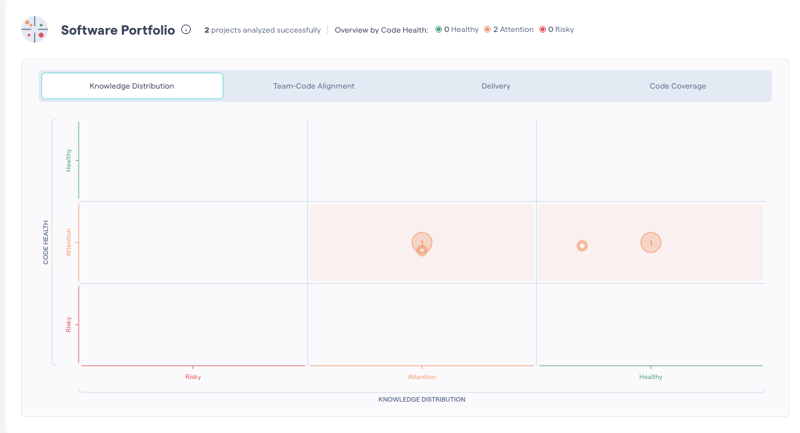Click the small ring marker in the Healthy knowledge column
The width and height of the screenshot is (800, 433).
582,245
